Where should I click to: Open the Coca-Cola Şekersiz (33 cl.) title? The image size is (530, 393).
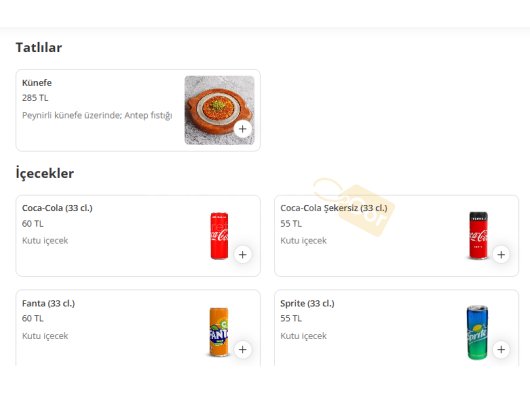(334, 208)
